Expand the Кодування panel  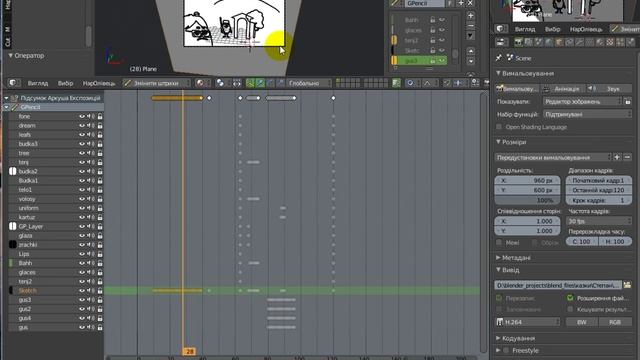[498, 338]
